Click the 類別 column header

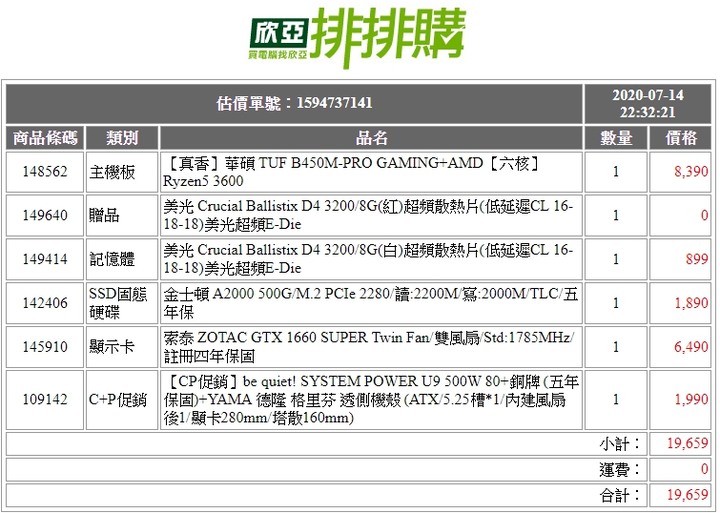point(122,138)
